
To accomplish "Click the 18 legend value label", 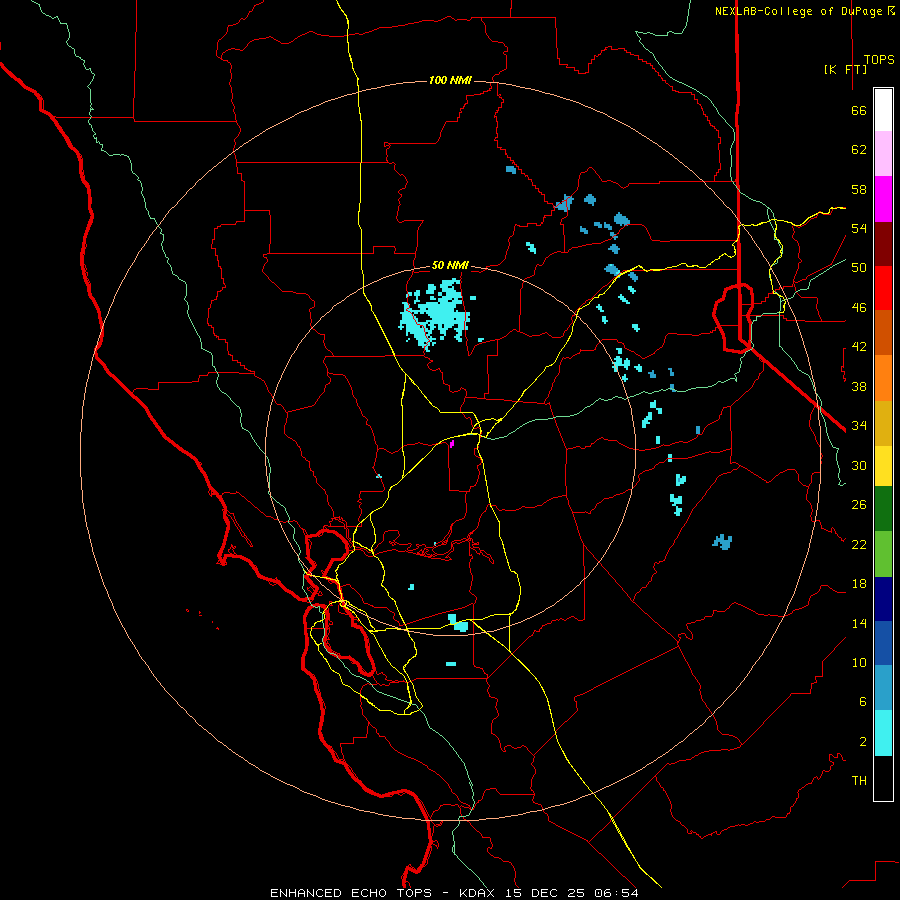I will [x=859, y=584].
